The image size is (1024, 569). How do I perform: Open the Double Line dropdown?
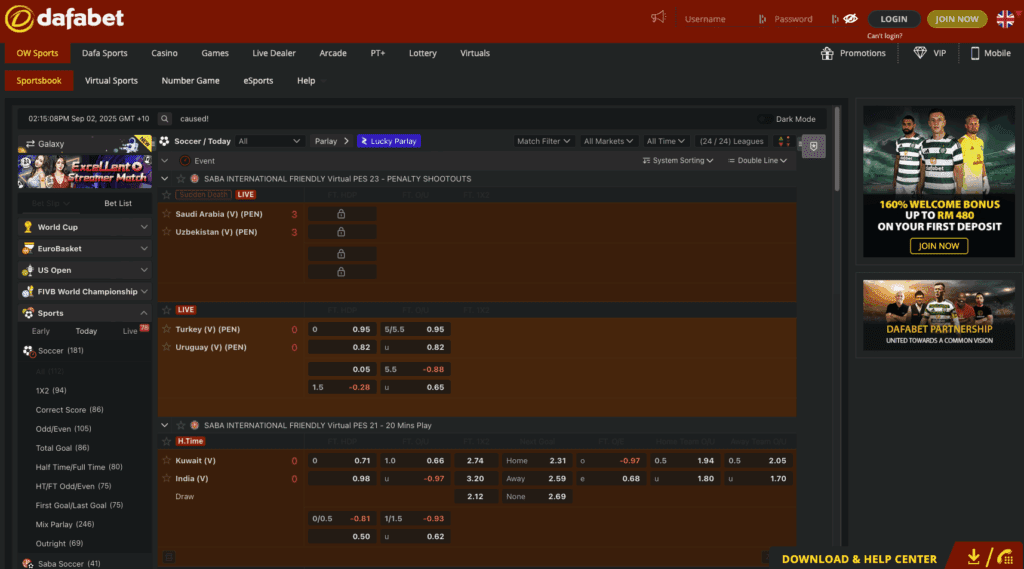pyautogui.click(x=758, y=161)
